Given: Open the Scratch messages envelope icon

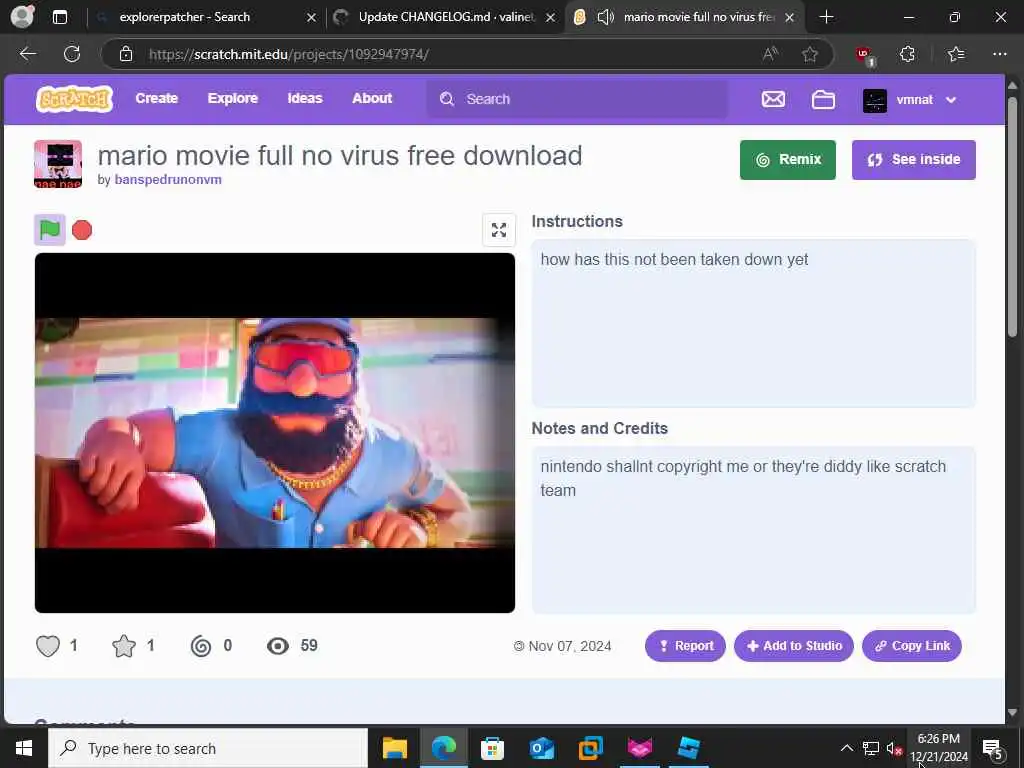Looking at the screenshot, I should [773, 99].
